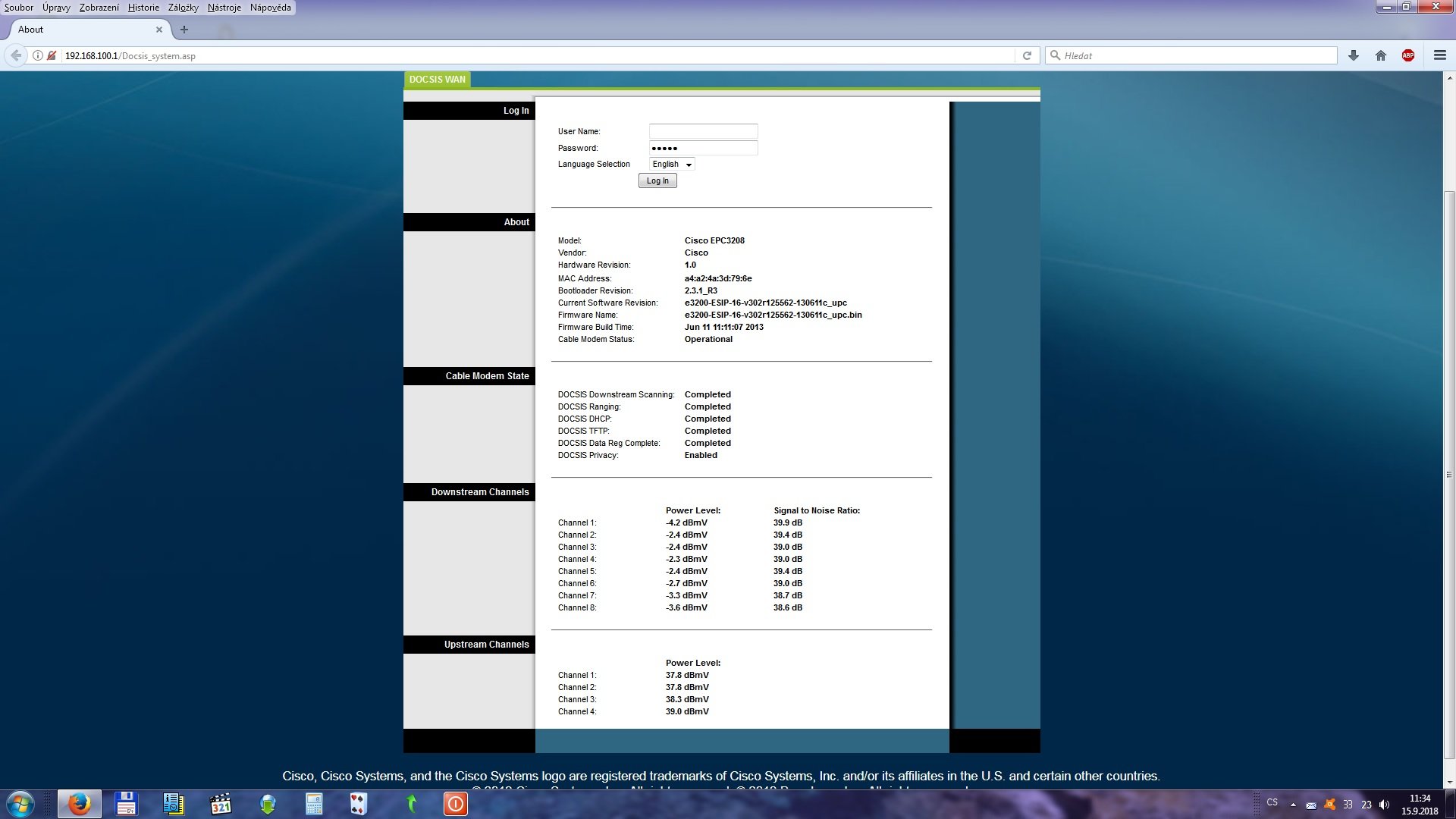Open the Windows Start button
The height and width of the screenshot is (819, 1456).
click(20, 804)
